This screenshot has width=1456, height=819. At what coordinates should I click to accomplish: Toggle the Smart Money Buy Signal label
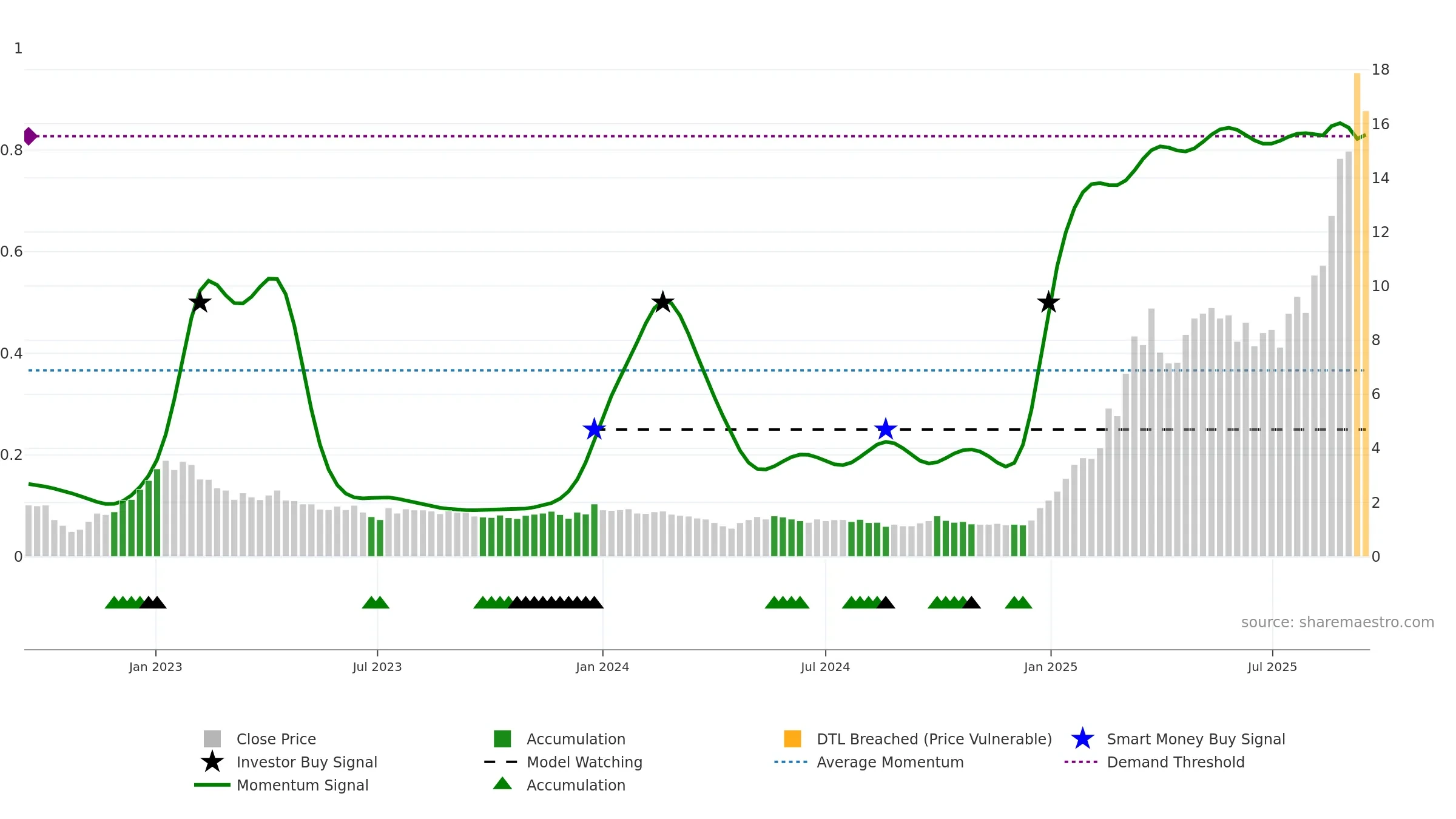point(1196,739)
